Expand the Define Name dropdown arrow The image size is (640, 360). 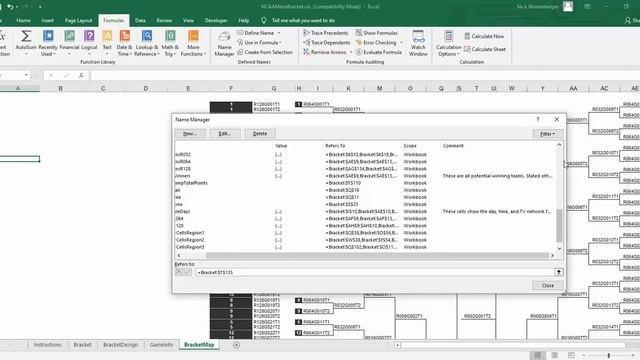pos(279,33)
